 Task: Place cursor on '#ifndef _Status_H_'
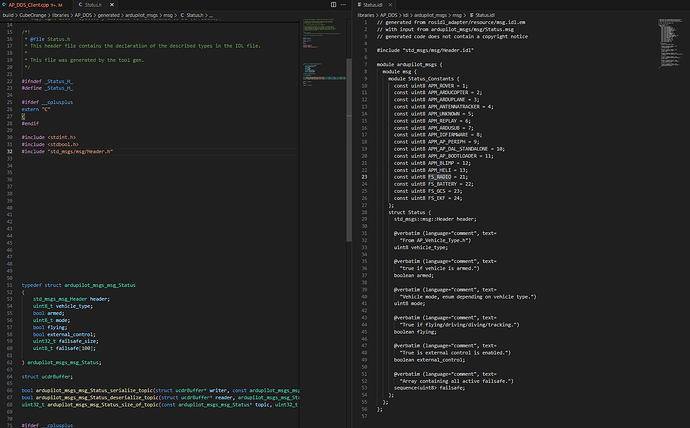coord(48,81)
